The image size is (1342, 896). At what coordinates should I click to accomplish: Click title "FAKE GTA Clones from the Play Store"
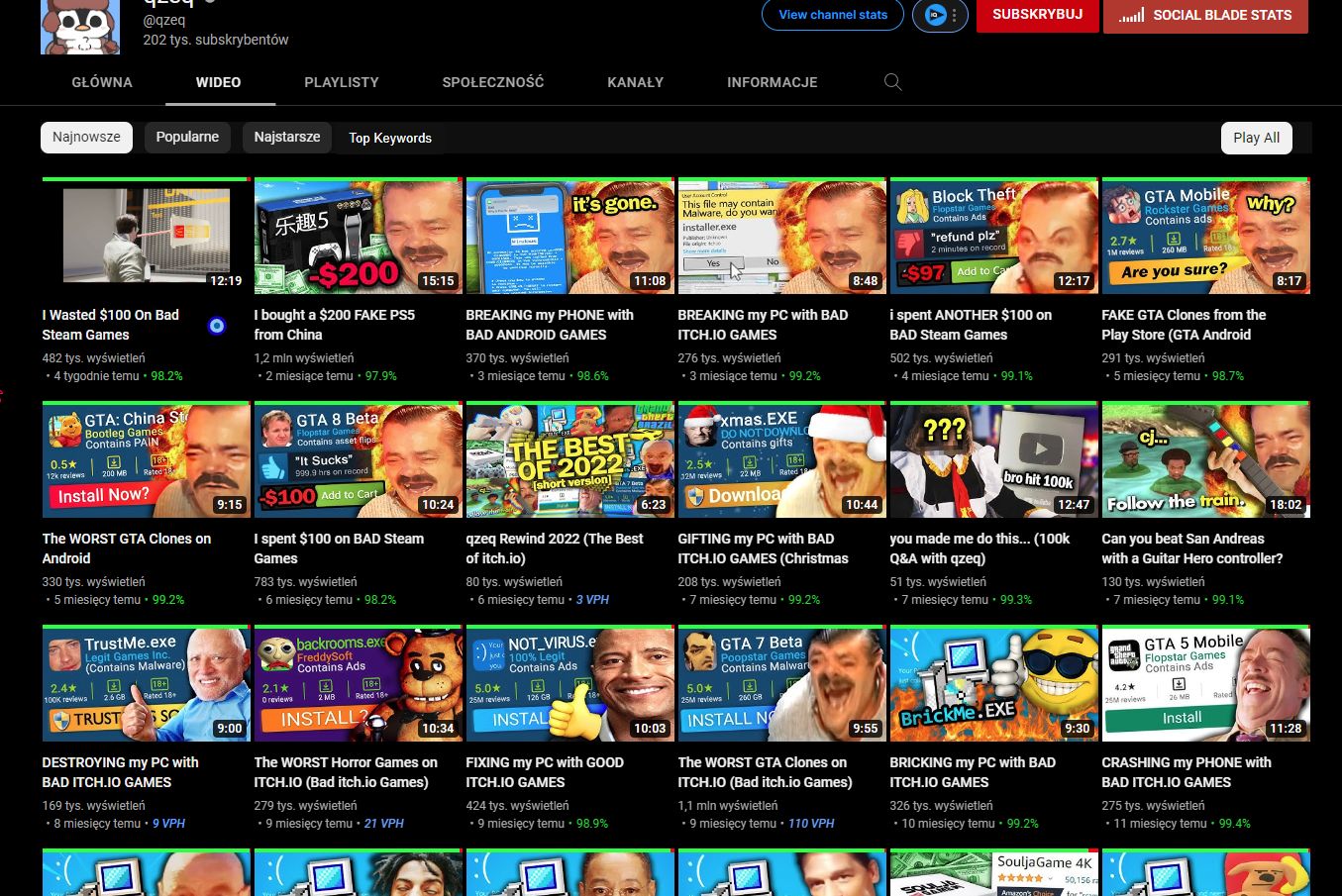[1184, 325]
